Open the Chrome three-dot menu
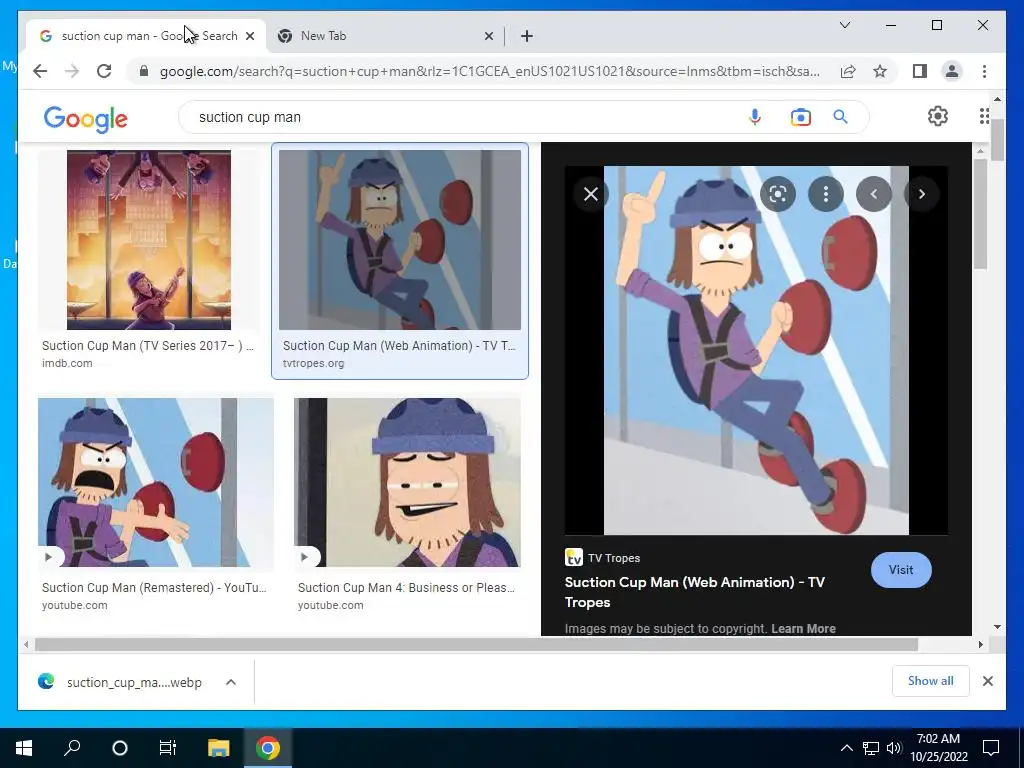 984,71
